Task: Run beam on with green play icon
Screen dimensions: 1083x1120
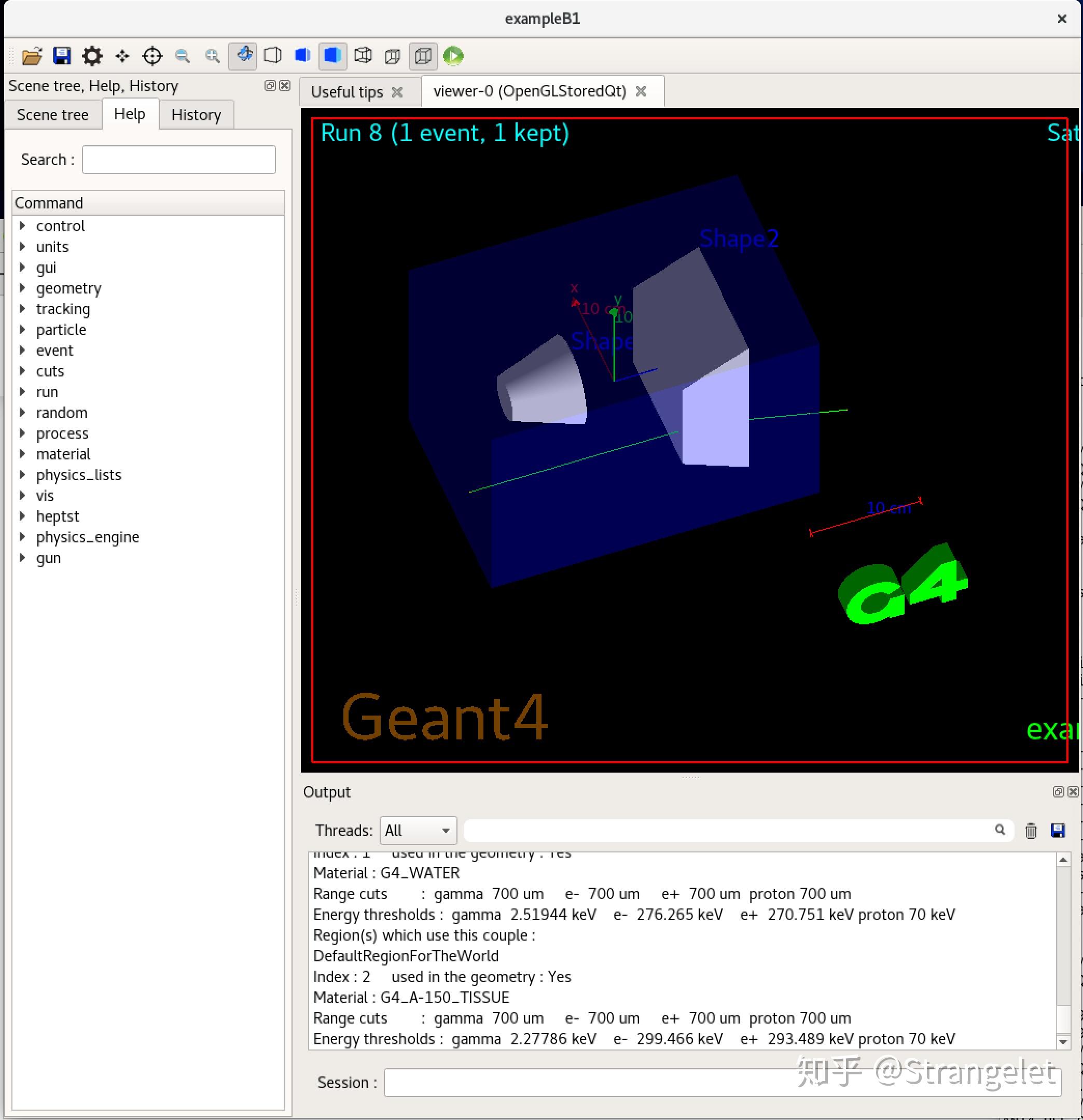Action: (x=453, y=56)
